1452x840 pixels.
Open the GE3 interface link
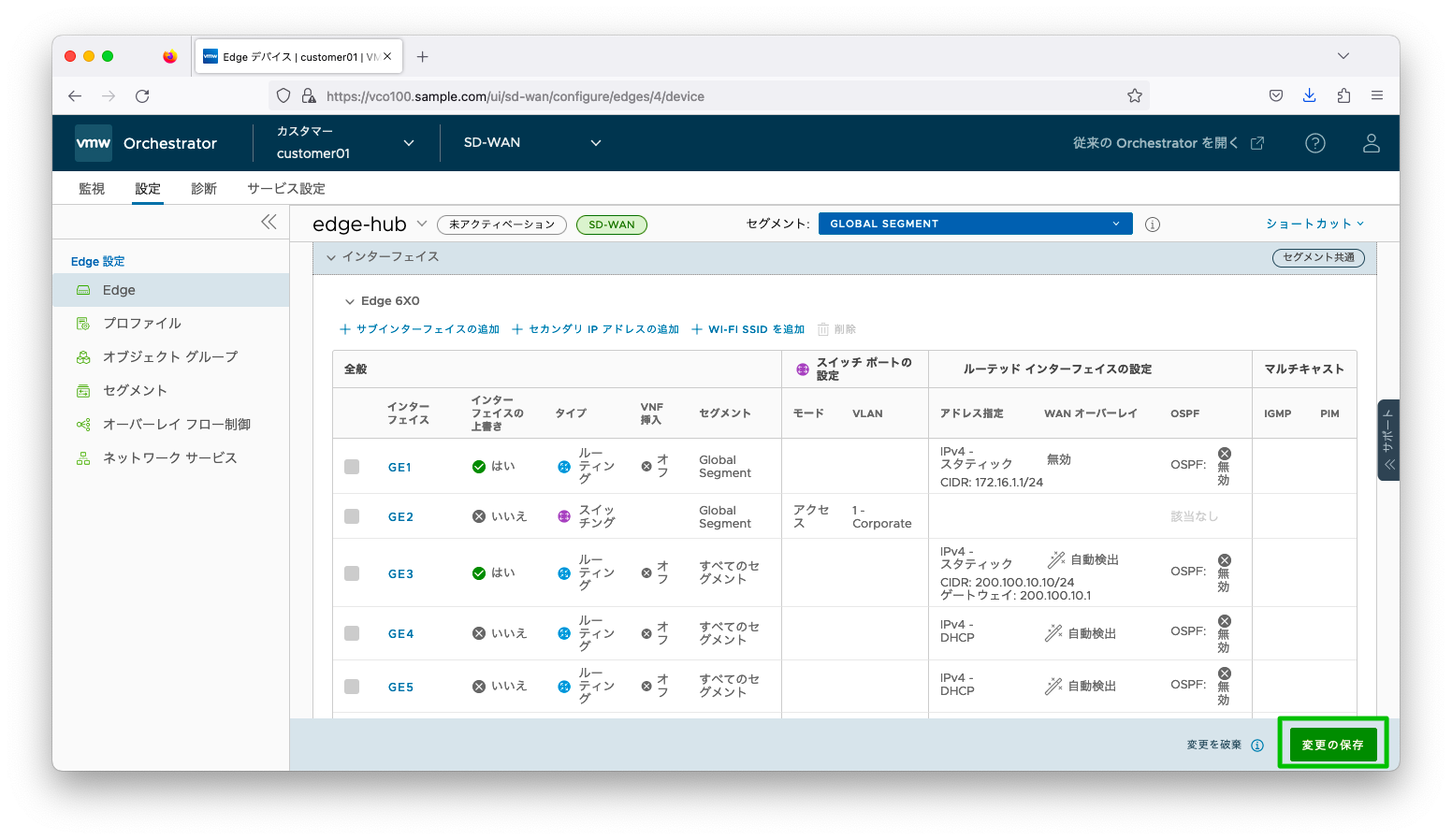tap(400, 574)
